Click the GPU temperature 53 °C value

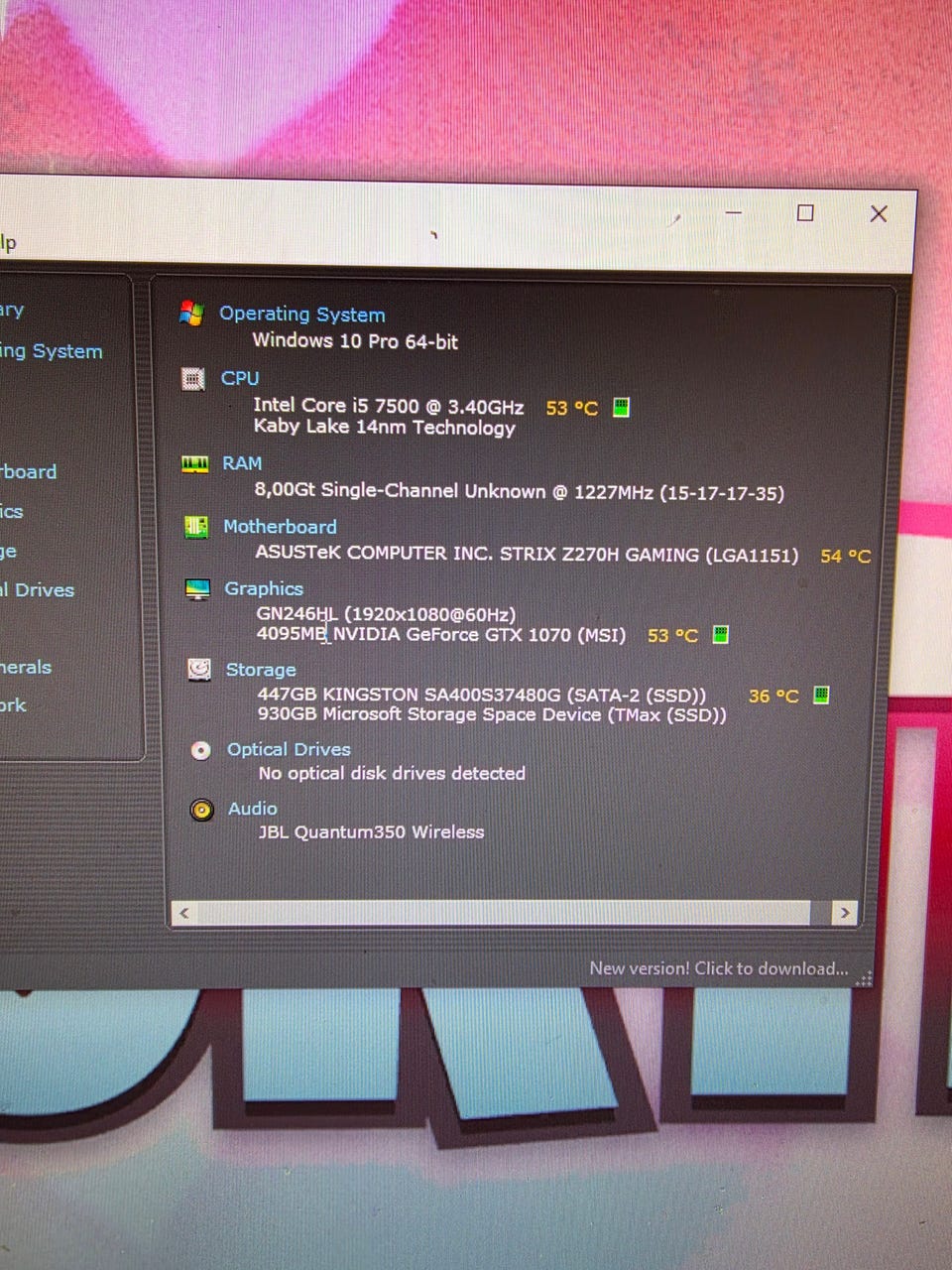pos(673,635)
